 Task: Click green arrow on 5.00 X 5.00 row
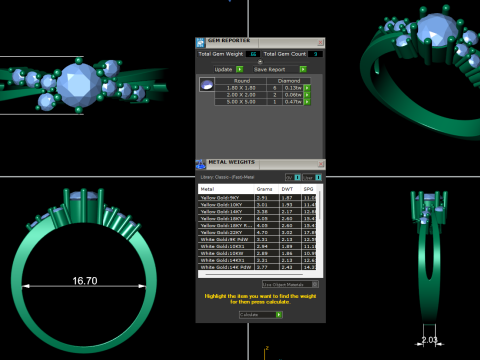click(307, 102)
